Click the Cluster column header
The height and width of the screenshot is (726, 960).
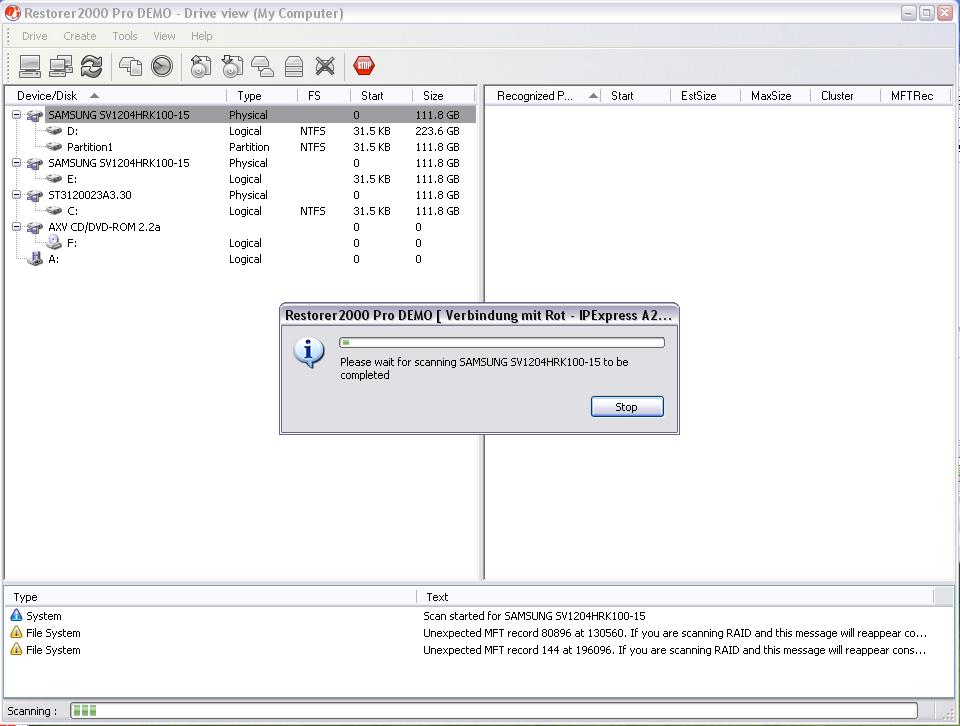[846, 95]
